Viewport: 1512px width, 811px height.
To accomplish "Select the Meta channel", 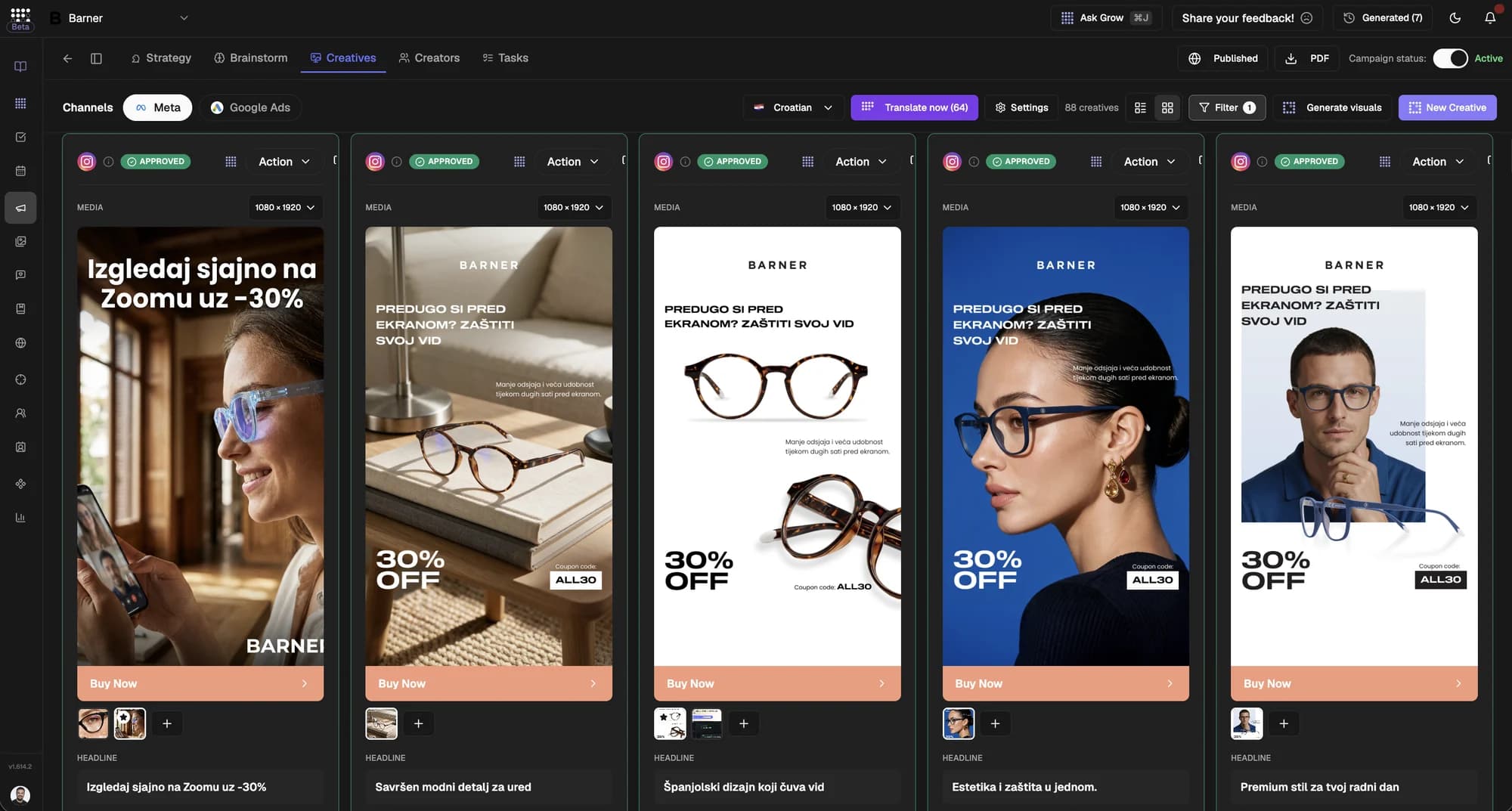I will click(x=157, y=107).
